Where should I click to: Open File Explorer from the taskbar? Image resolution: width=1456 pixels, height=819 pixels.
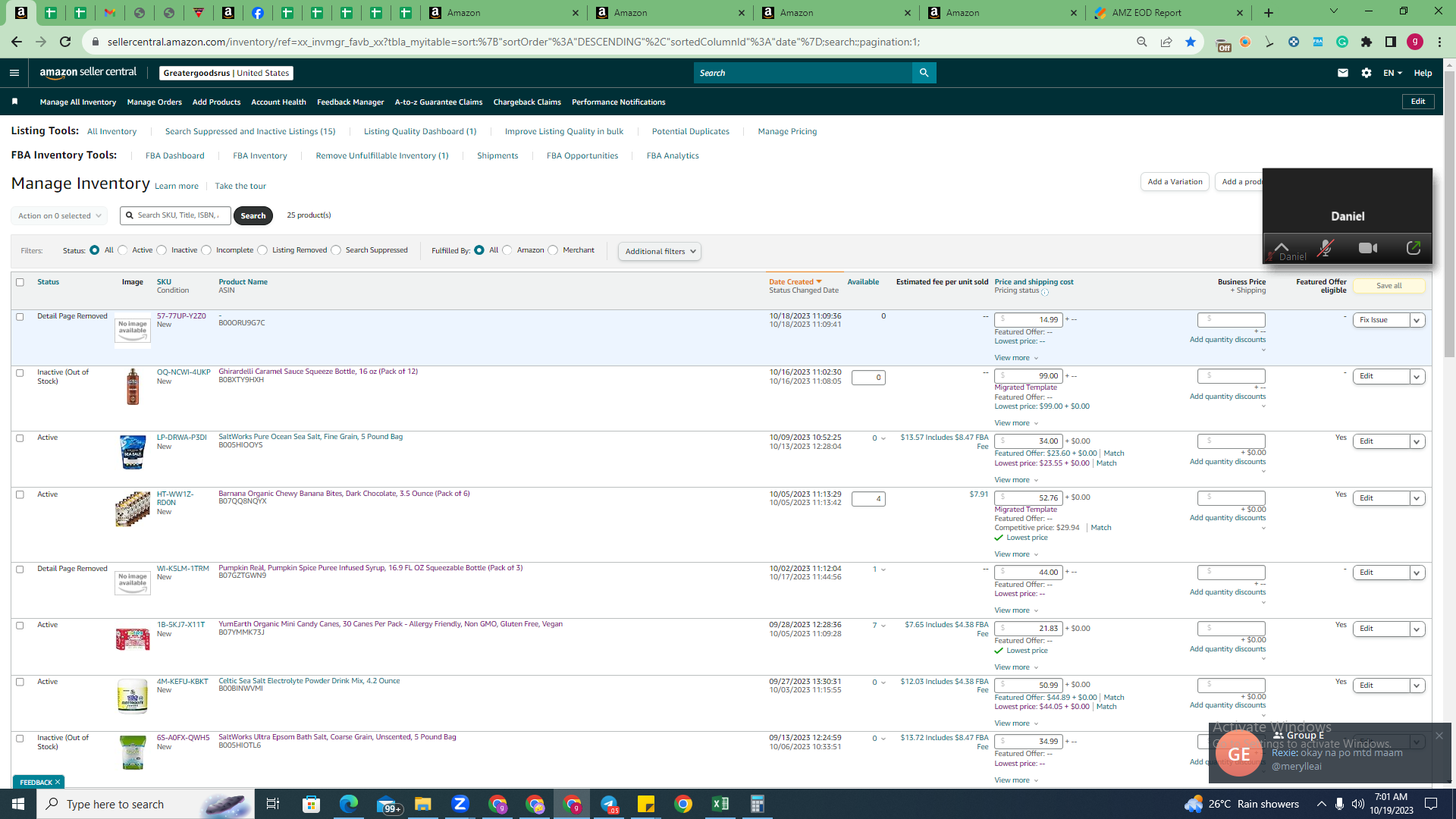pyautogui.click(x=423, y=804)
